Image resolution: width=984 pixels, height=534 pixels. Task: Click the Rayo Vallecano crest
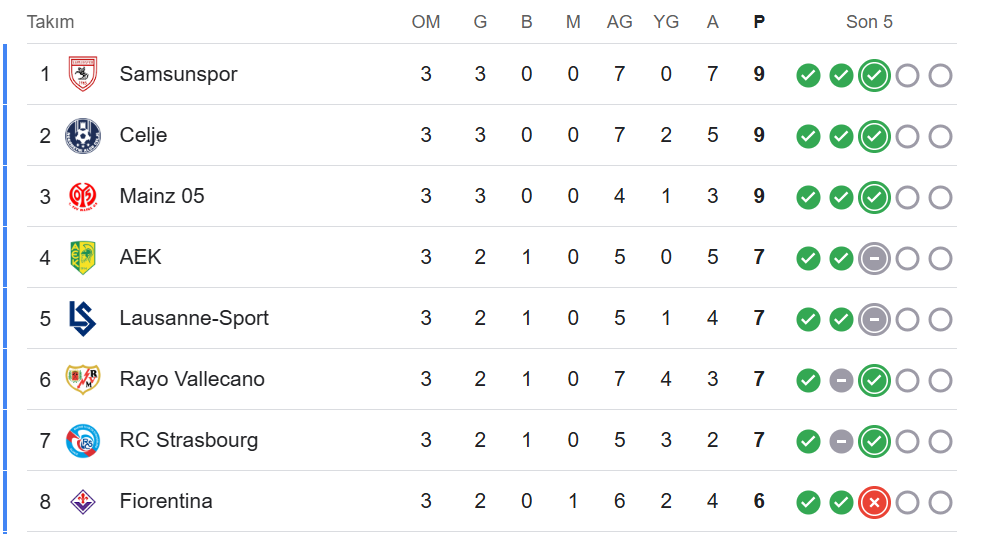tap(82, 379)
